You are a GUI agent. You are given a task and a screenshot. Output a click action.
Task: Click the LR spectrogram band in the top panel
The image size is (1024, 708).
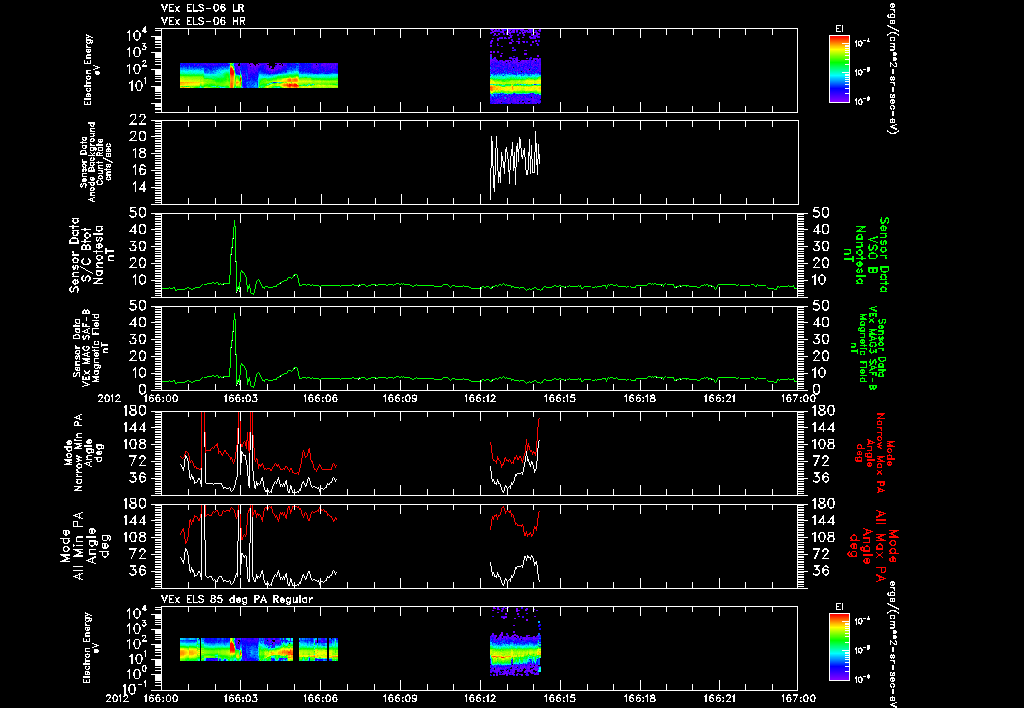[259, 75]
